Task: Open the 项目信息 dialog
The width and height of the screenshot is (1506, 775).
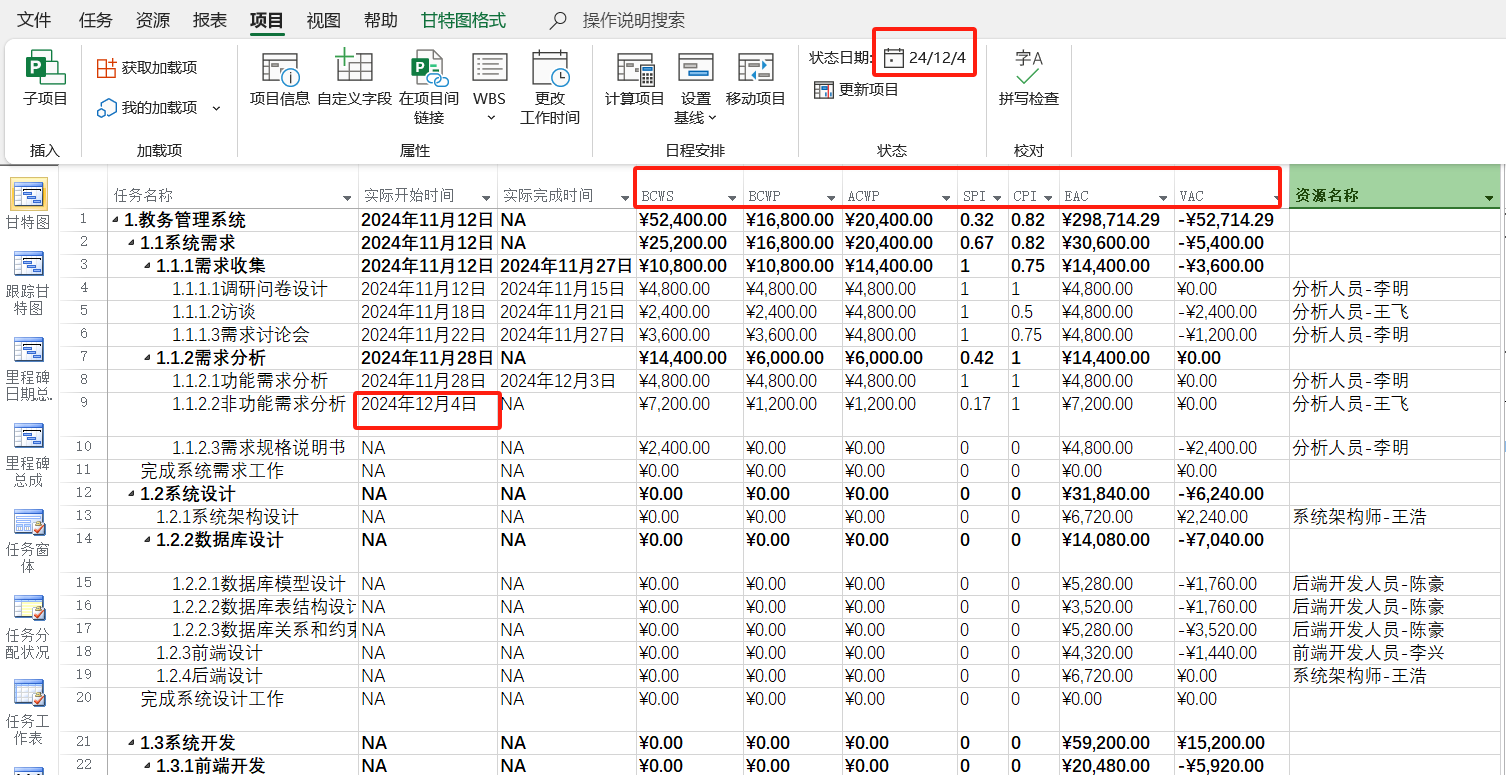Action: pyautogui.click(x=280, y=78)
